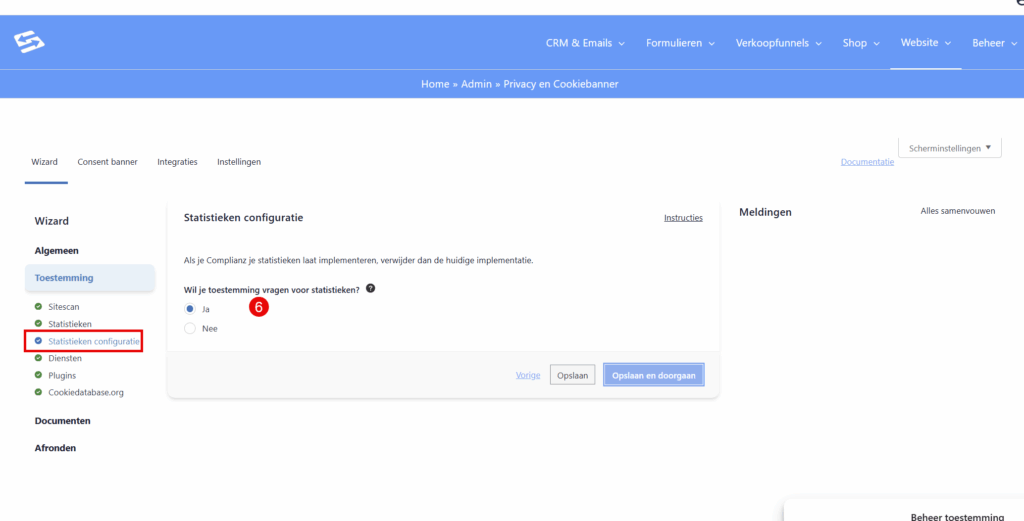The image size is (1024, 521).
Task: Open the Shop menu
Action: 861,43
